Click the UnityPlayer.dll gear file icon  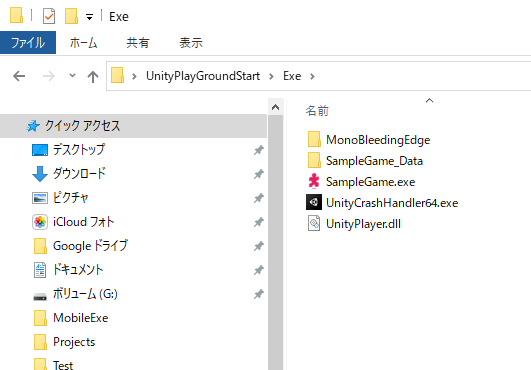tap(314, 223)
